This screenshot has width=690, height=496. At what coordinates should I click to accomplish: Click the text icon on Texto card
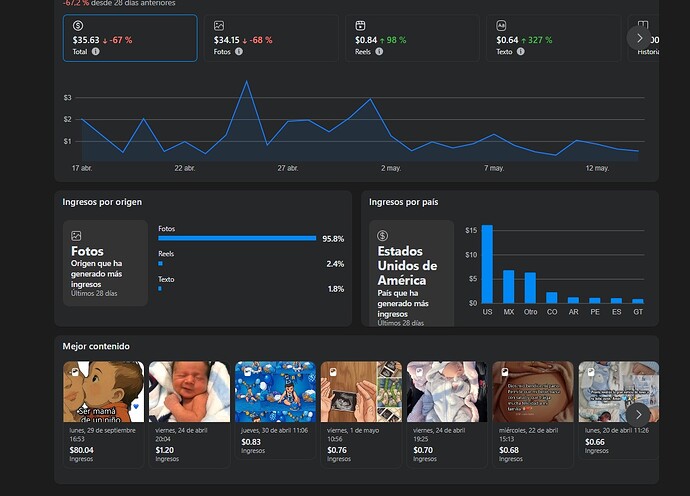(501, 26)
